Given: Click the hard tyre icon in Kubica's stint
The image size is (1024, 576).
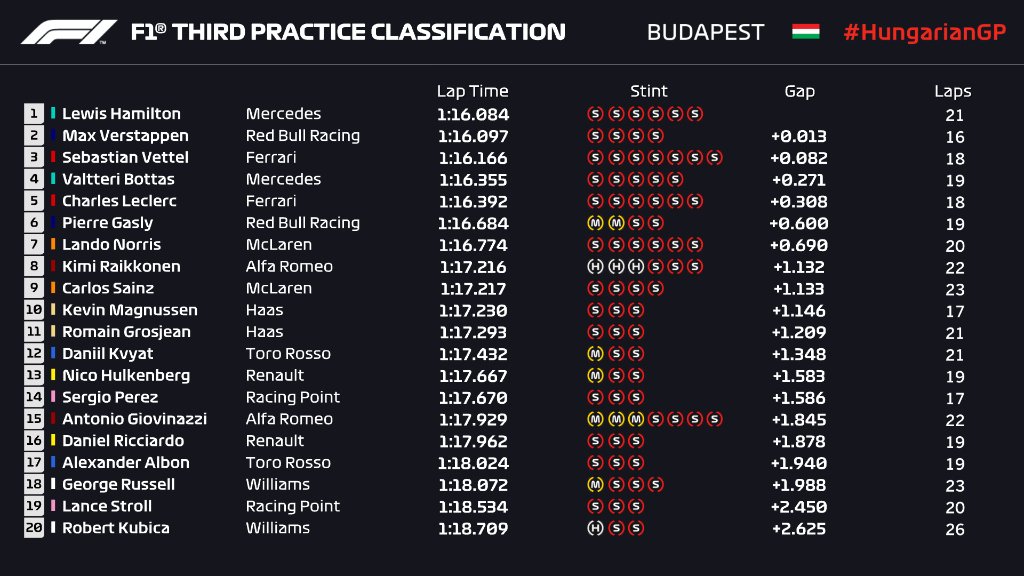Looking at the screenshot, I should click(x=594, y=528).
